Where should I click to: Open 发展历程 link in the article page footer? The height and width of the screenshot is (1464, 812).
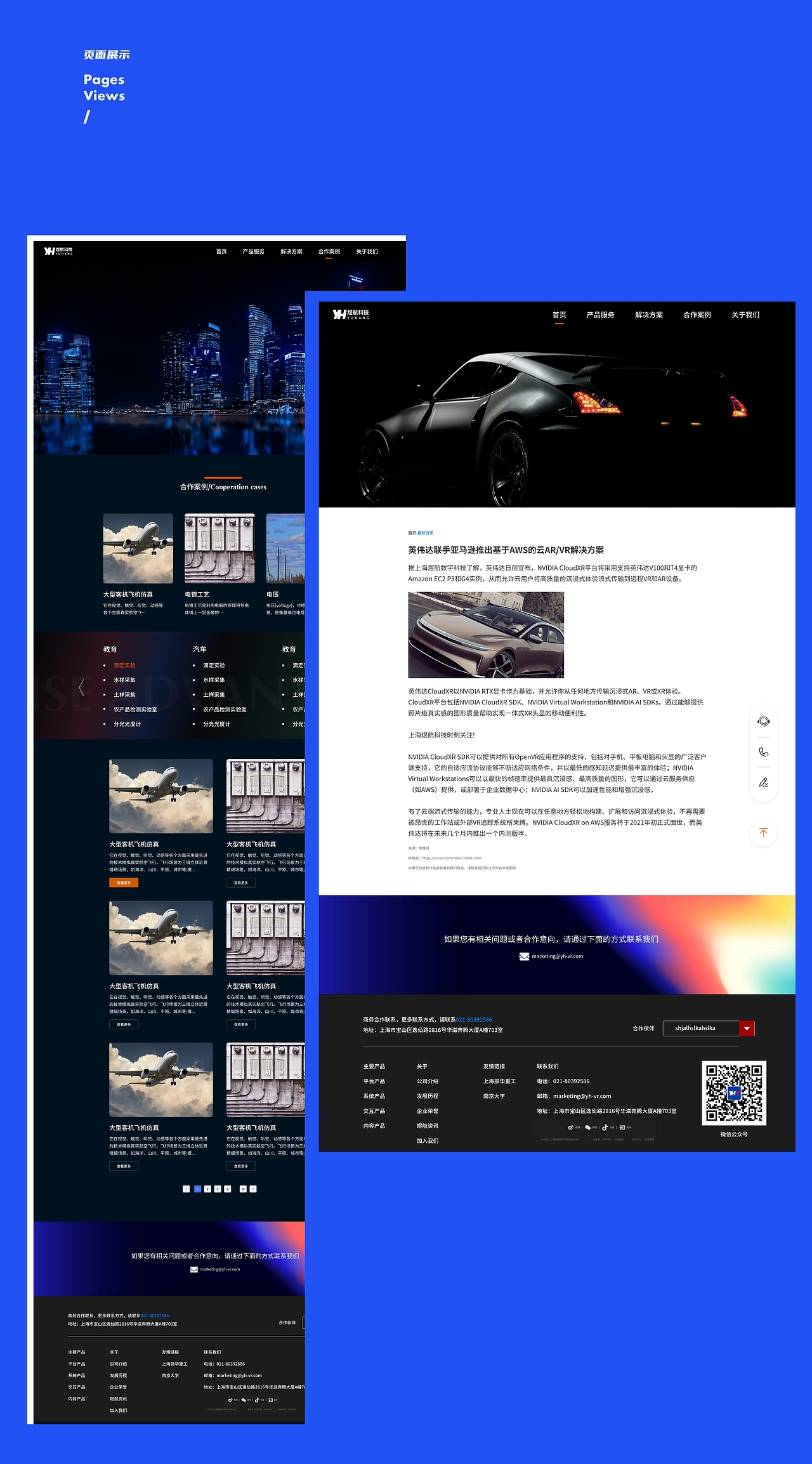[428, 1096]
